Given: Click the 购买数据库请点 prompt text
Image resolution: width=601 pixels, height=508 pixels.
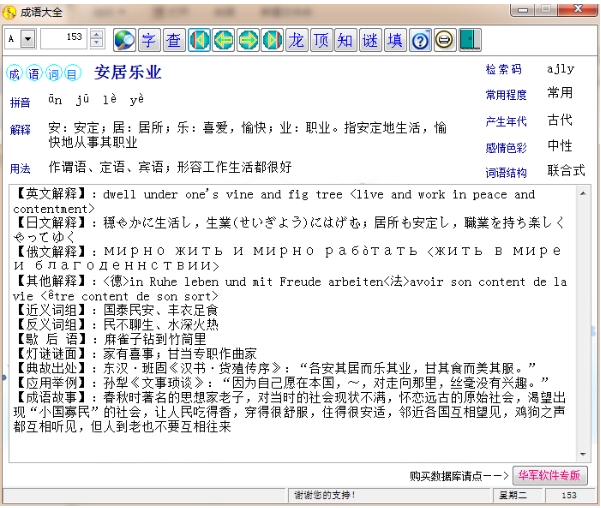Looking at the screenshot, I should 458,476.
